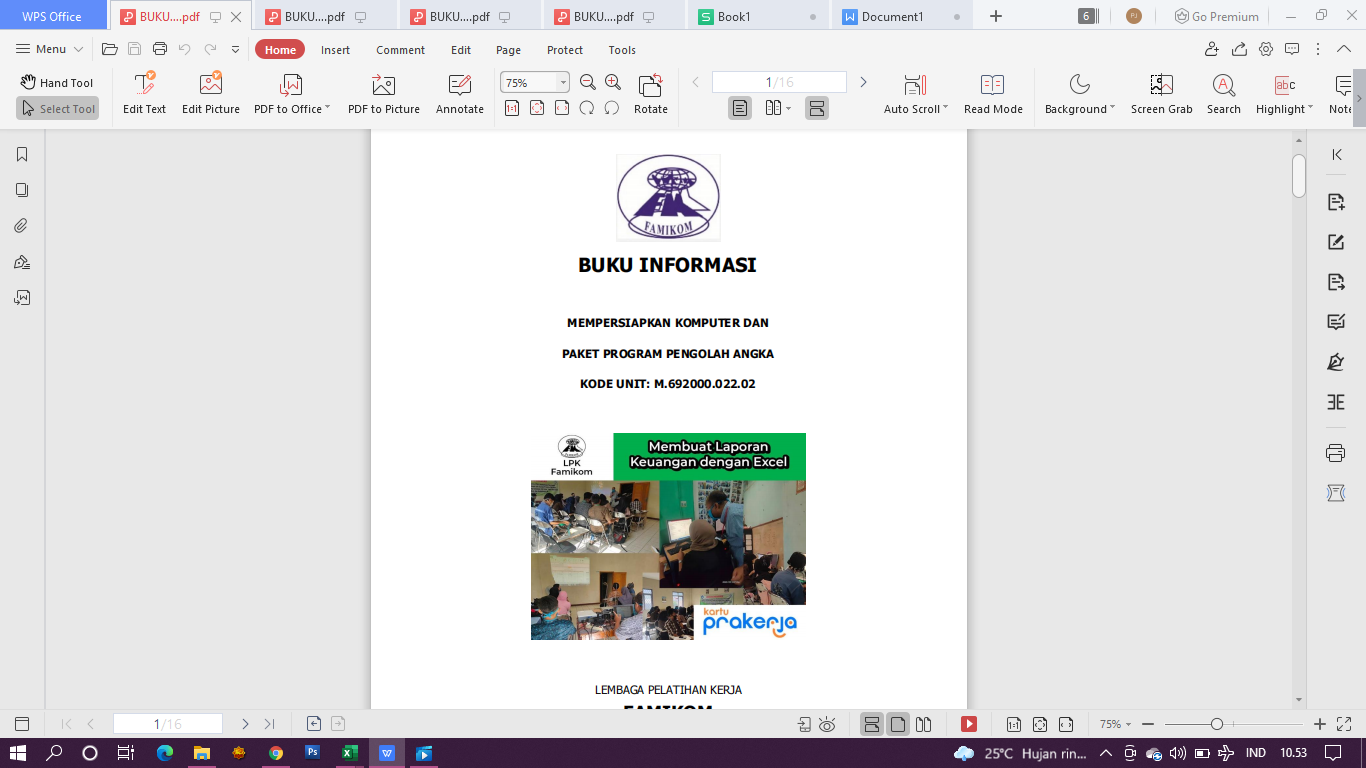
Task: Toggle continuous scrolling view in ribbon
Action: pyautogui.click(x=817, y=108)
